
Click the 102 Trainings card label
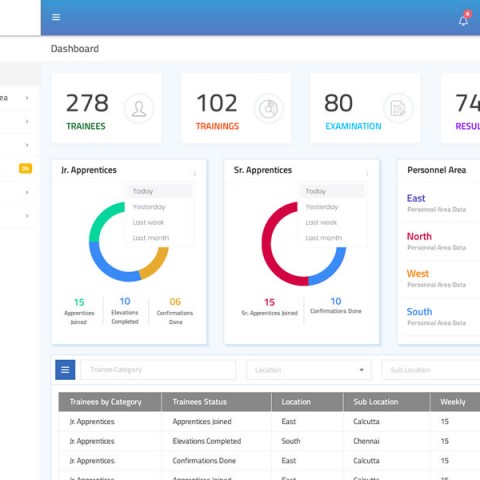pos(217,126)
